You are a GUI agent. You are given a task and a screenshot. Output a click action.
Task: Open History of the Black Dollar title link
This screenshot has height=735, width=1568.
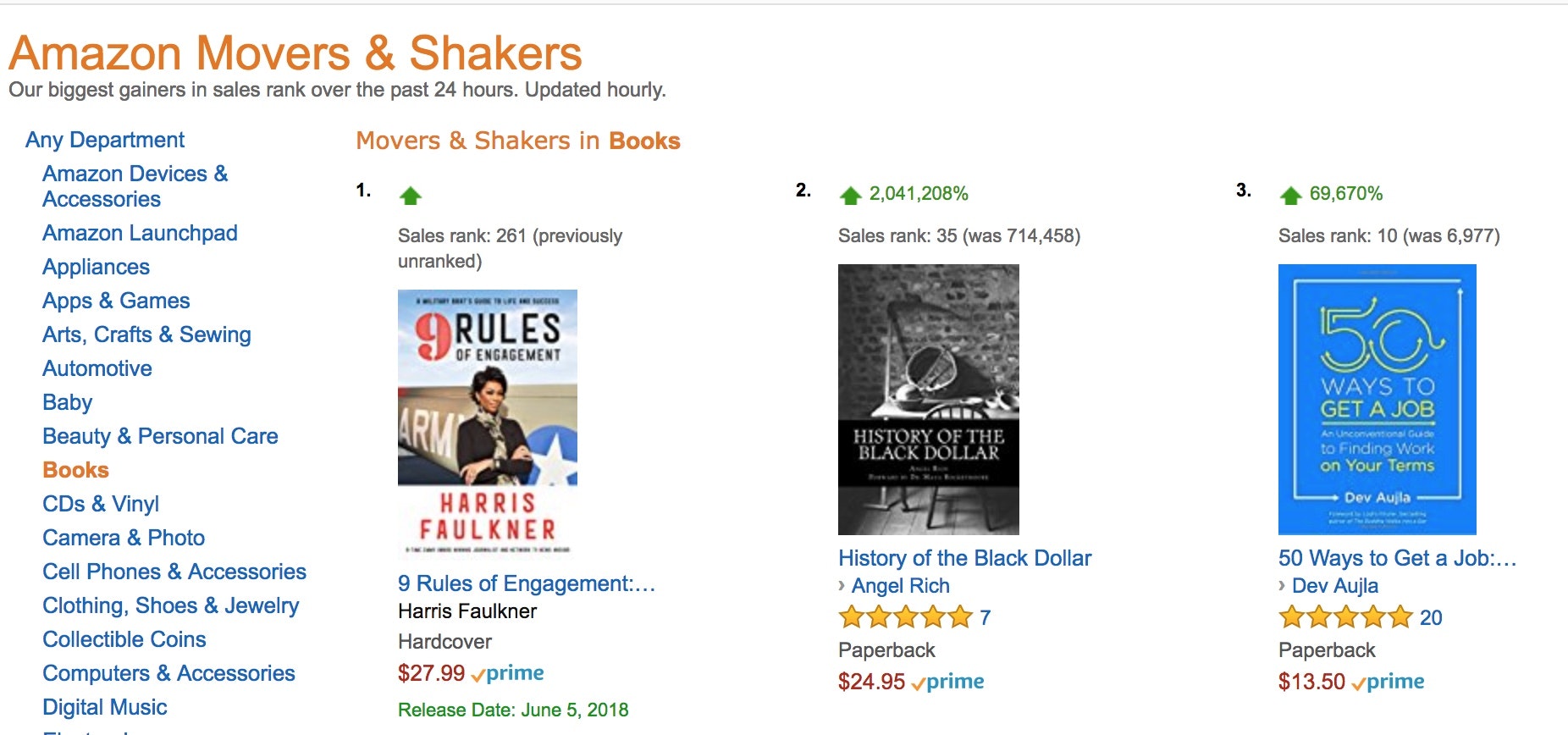[964, 558]
